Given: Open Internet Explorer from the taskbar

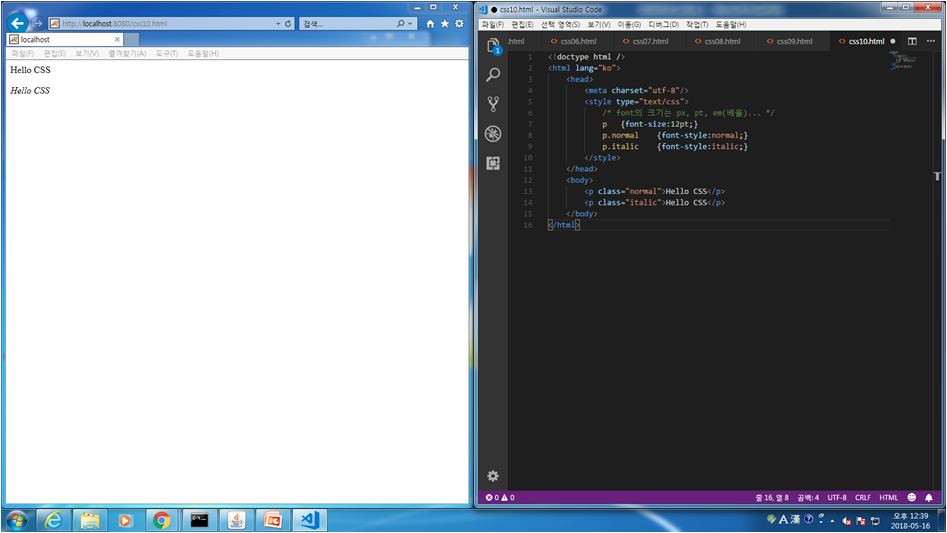Looking at the screenshot, I should pyautogui.click(x=53, y=520).
